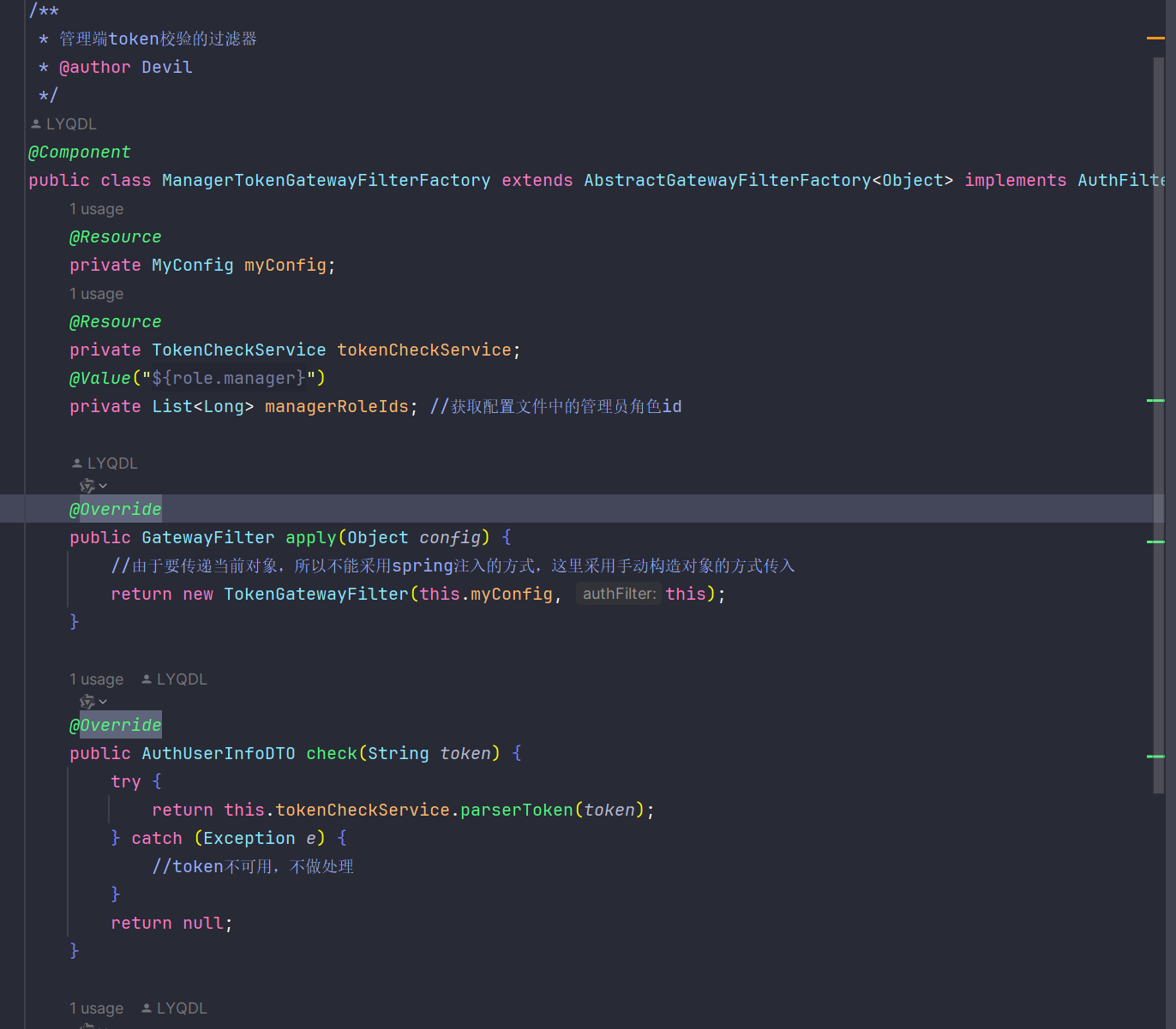
Task: Click the class name ManagerTokenGatewayFilterFactory
Action: click(x=326, y=181)
